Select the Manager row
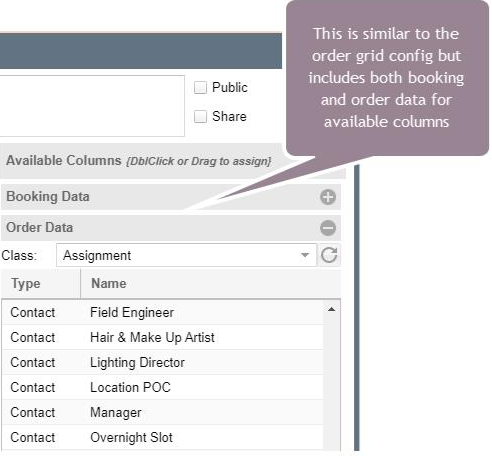The image size is (492, 456). 163,412
